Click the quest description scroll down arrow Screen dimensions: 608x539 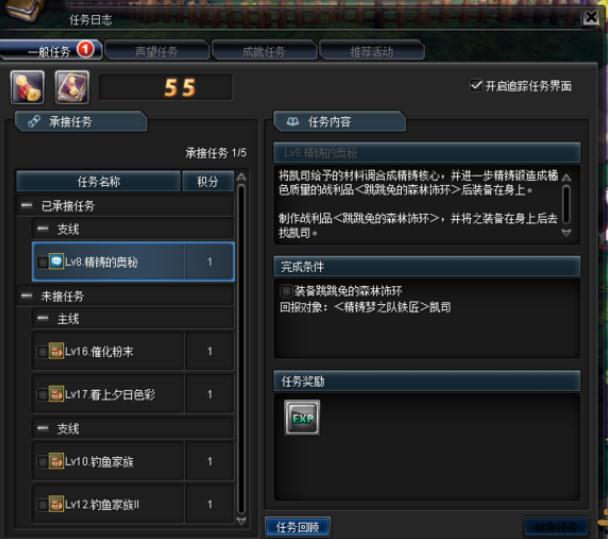pyautogui.click(x=566, y=232)
